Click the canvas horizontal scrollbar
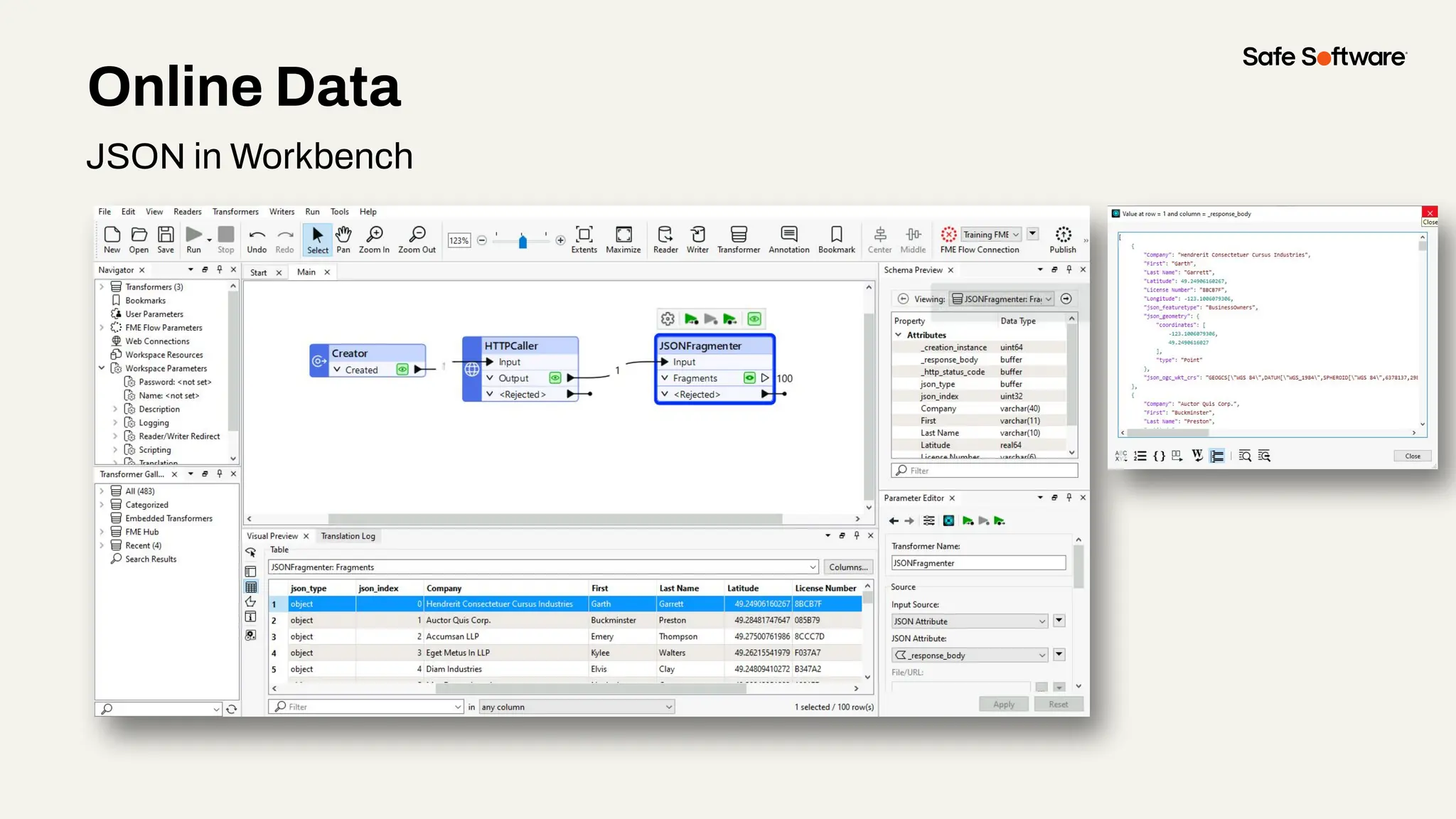The width and height of the screenshot is (1456, 819). (x=555, y=519)
